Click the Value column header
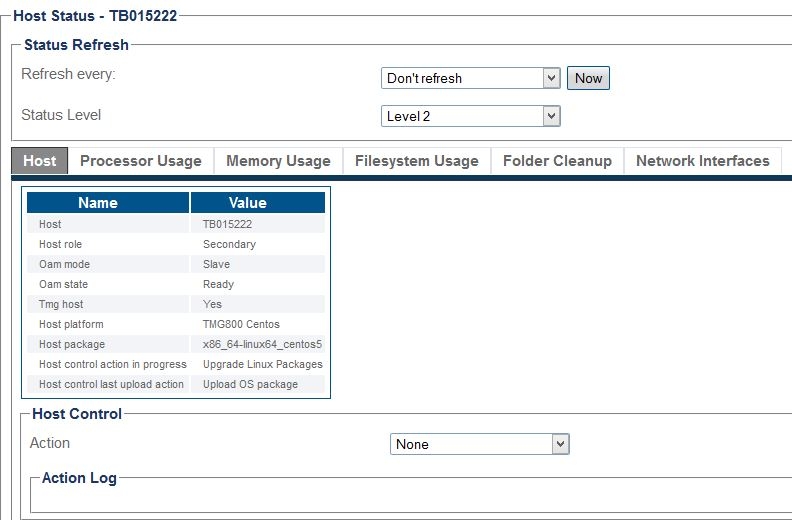792x520 pixels. click(x=247, y=203)
